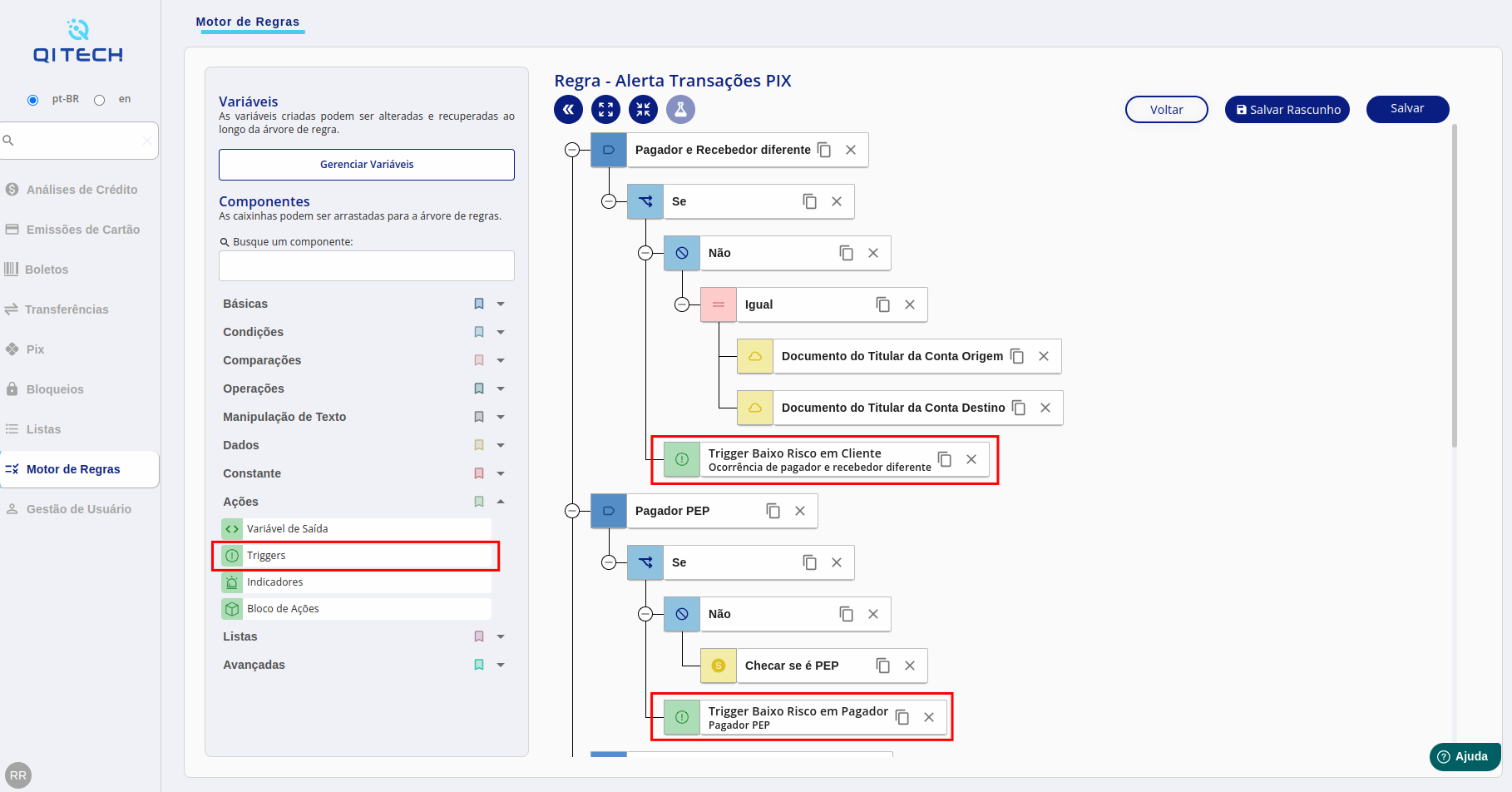Duplicate the 'Igual' comparison node
This screenshot has height=792, width=1512.
point(883,304)
